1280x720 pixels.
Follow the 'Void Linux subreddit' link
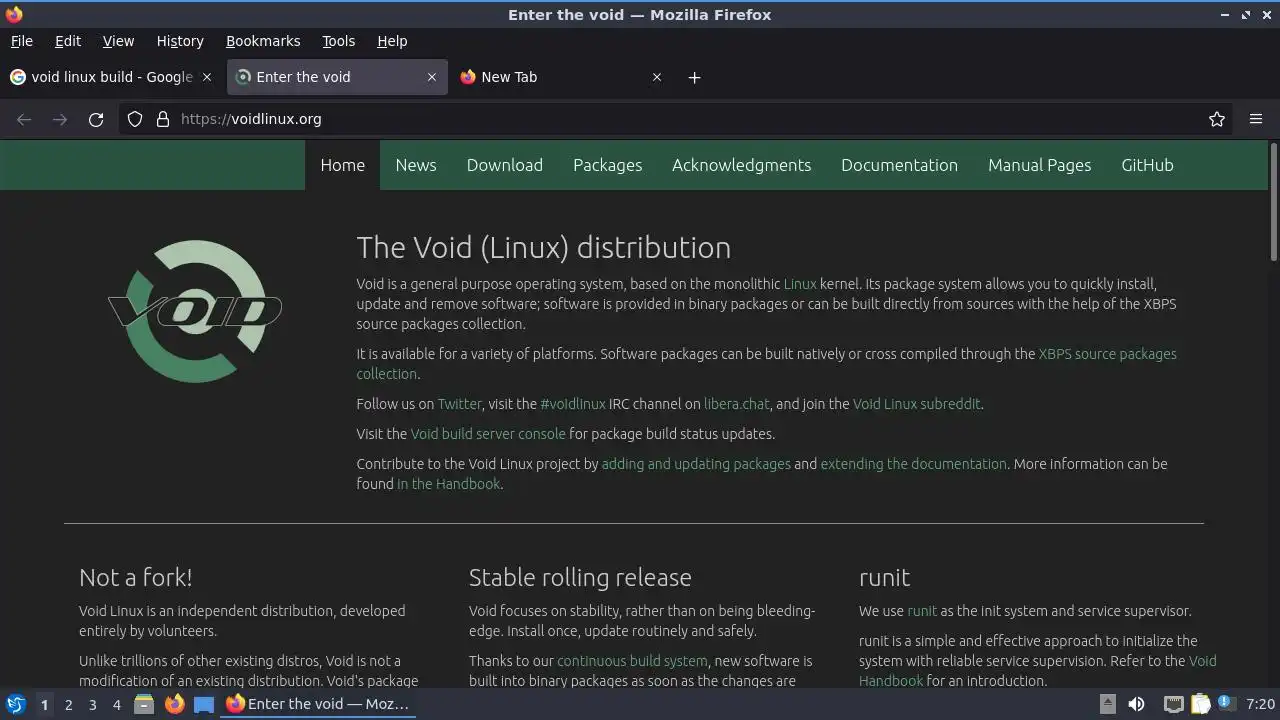click(916, 404)
